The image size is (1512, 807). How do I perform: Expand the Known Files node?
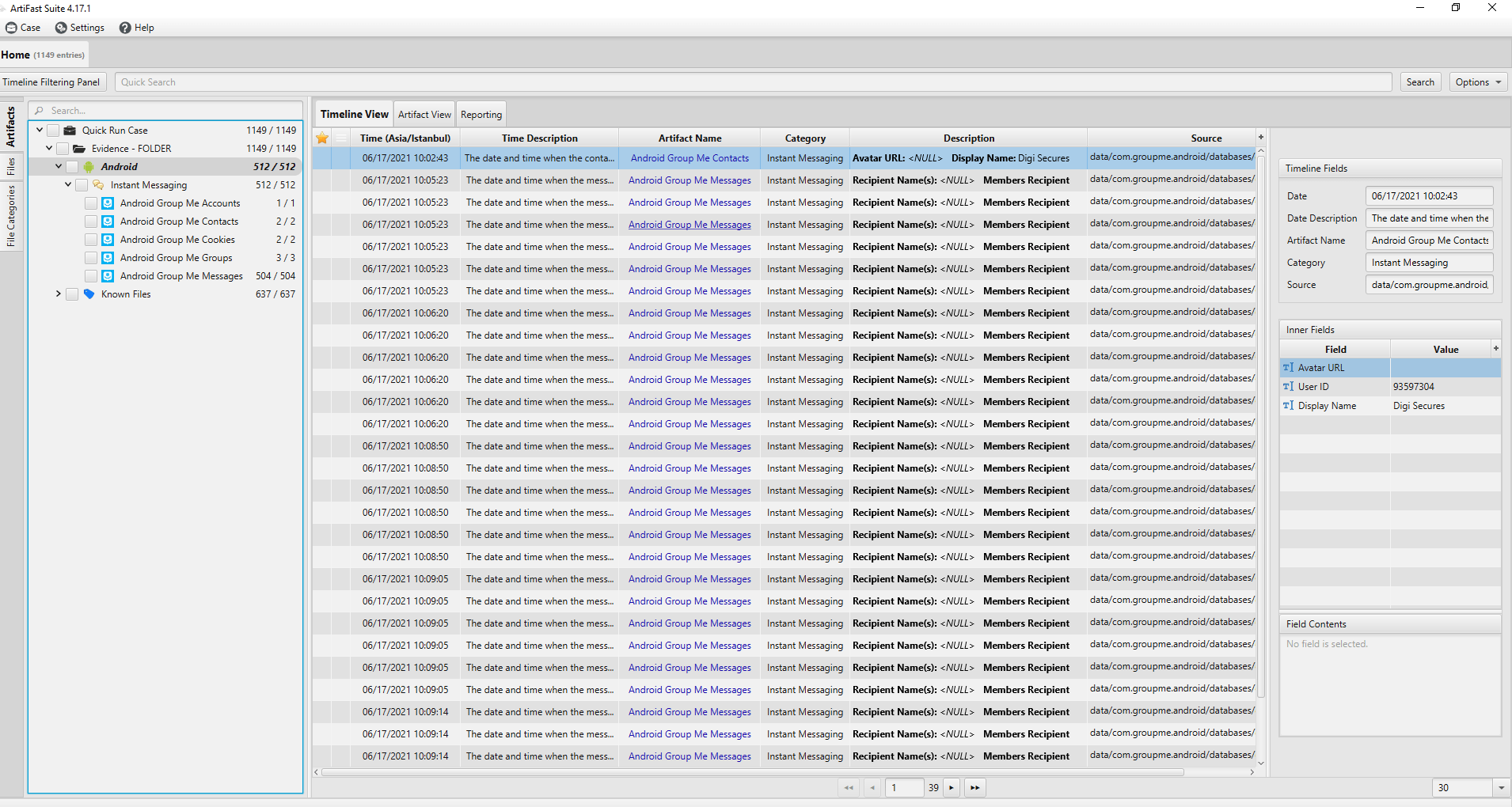click(x=59, y=294)
